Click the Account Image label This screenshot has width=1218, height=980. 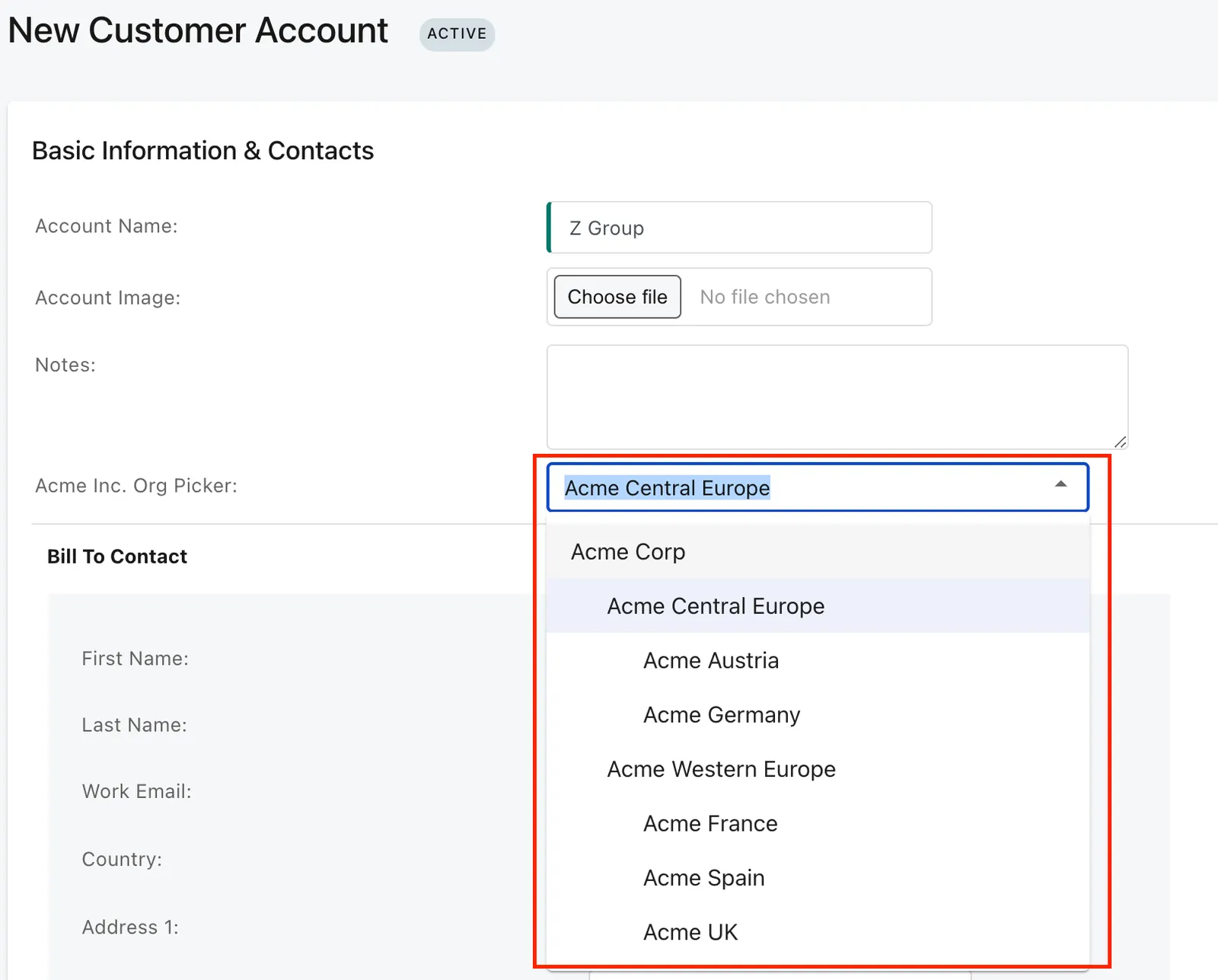[108, 298]
